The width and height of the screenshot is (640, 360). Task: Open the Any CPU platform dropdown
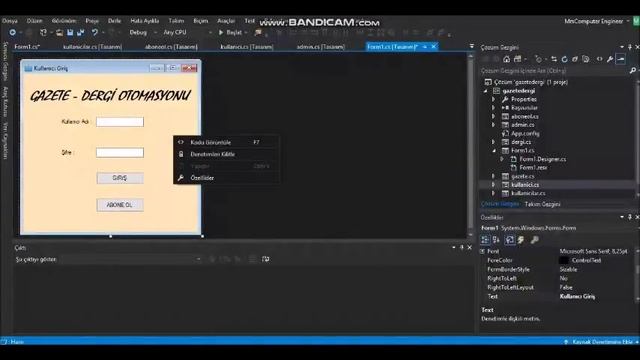point(187,32)
